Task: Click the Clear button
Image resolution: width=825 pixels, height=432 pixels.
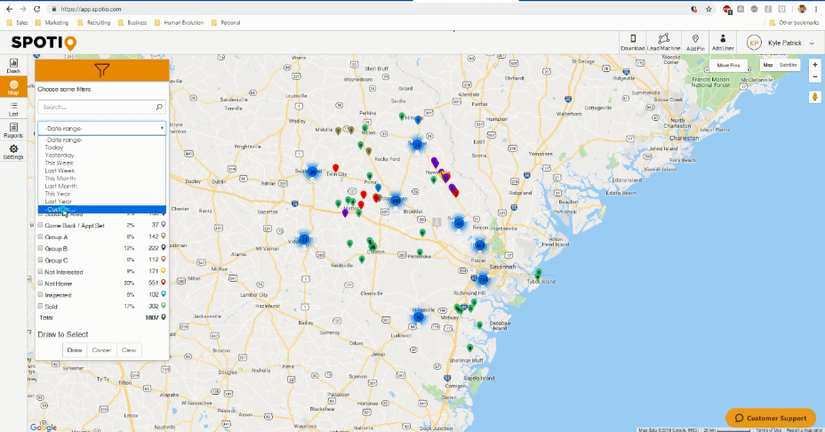Action: 129,350
